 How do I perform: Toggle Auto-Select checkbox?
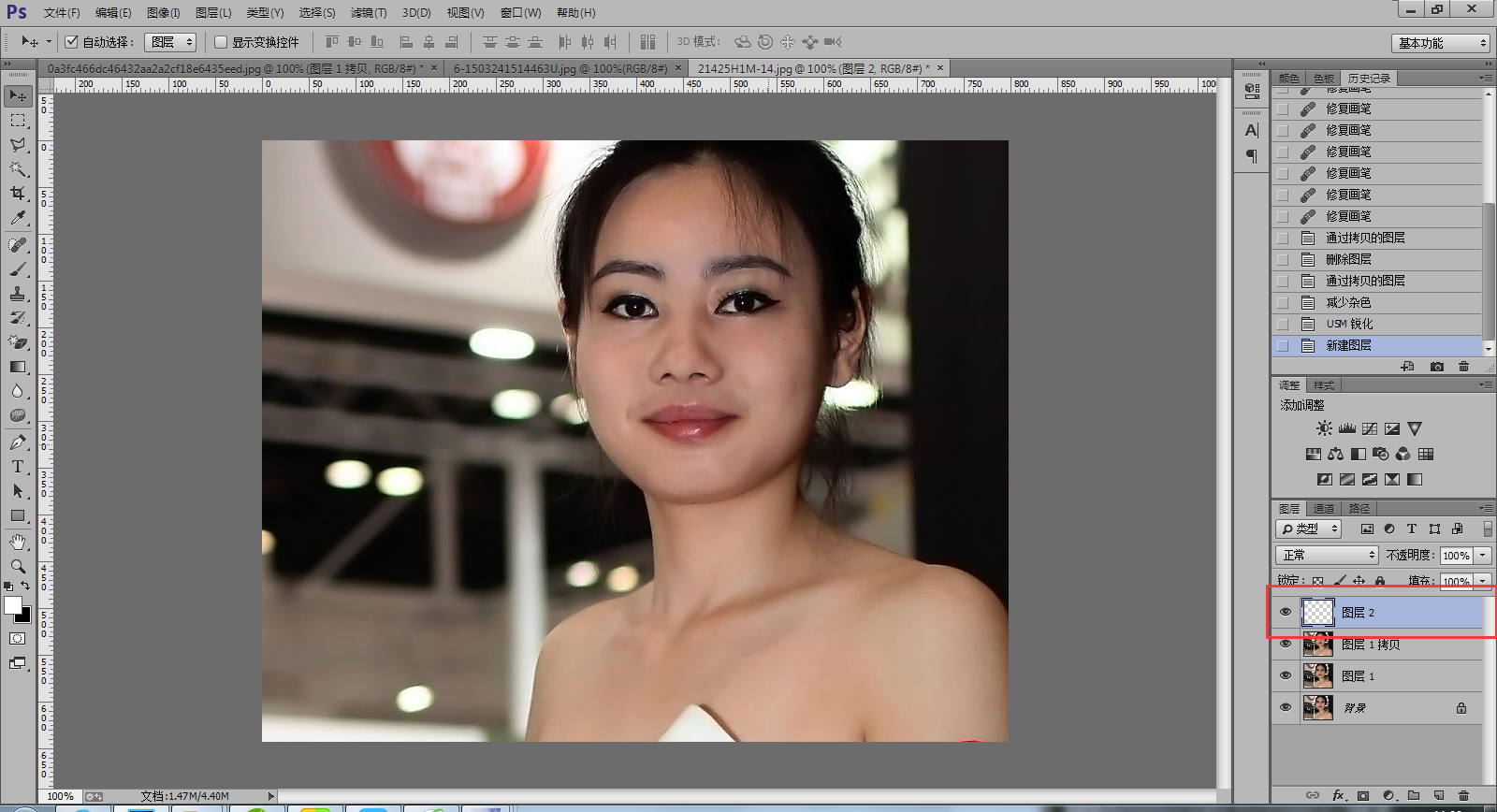[71, 42]
